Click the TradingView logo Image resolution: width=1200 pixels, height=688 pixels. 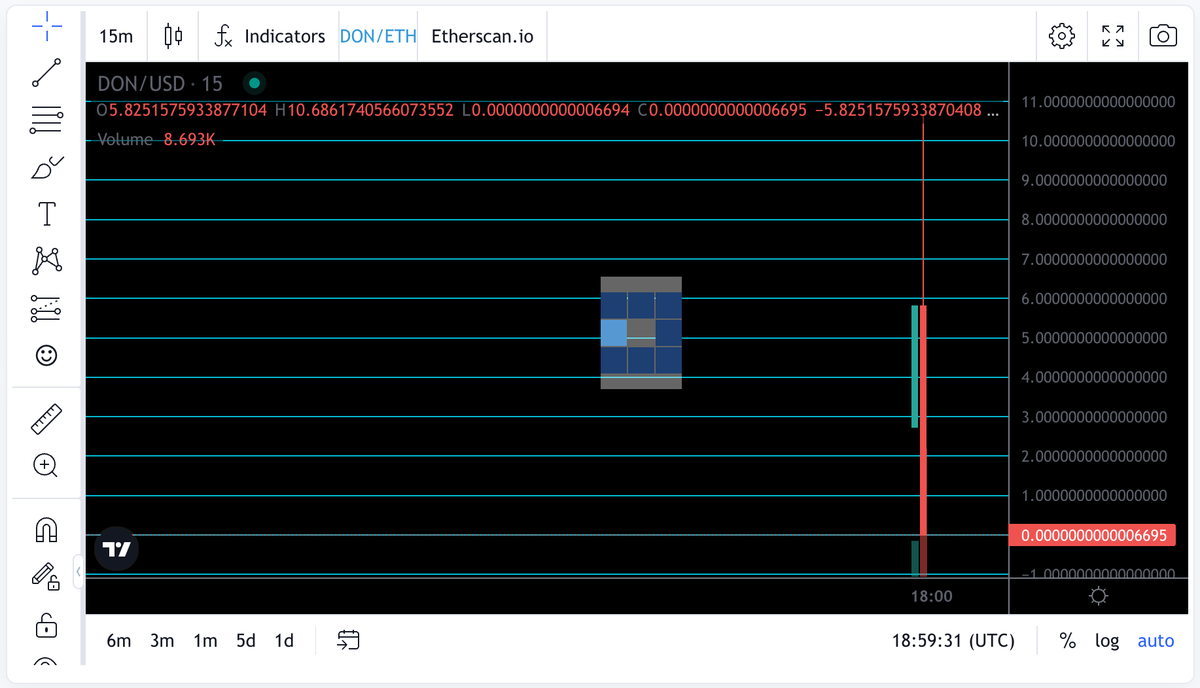pos(117,549)
